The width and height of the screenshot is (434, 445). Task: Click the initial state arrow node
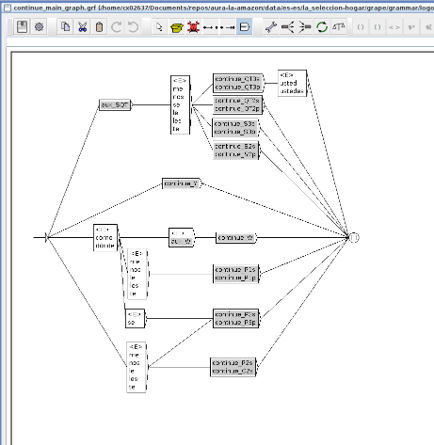(x=47, y=237)
